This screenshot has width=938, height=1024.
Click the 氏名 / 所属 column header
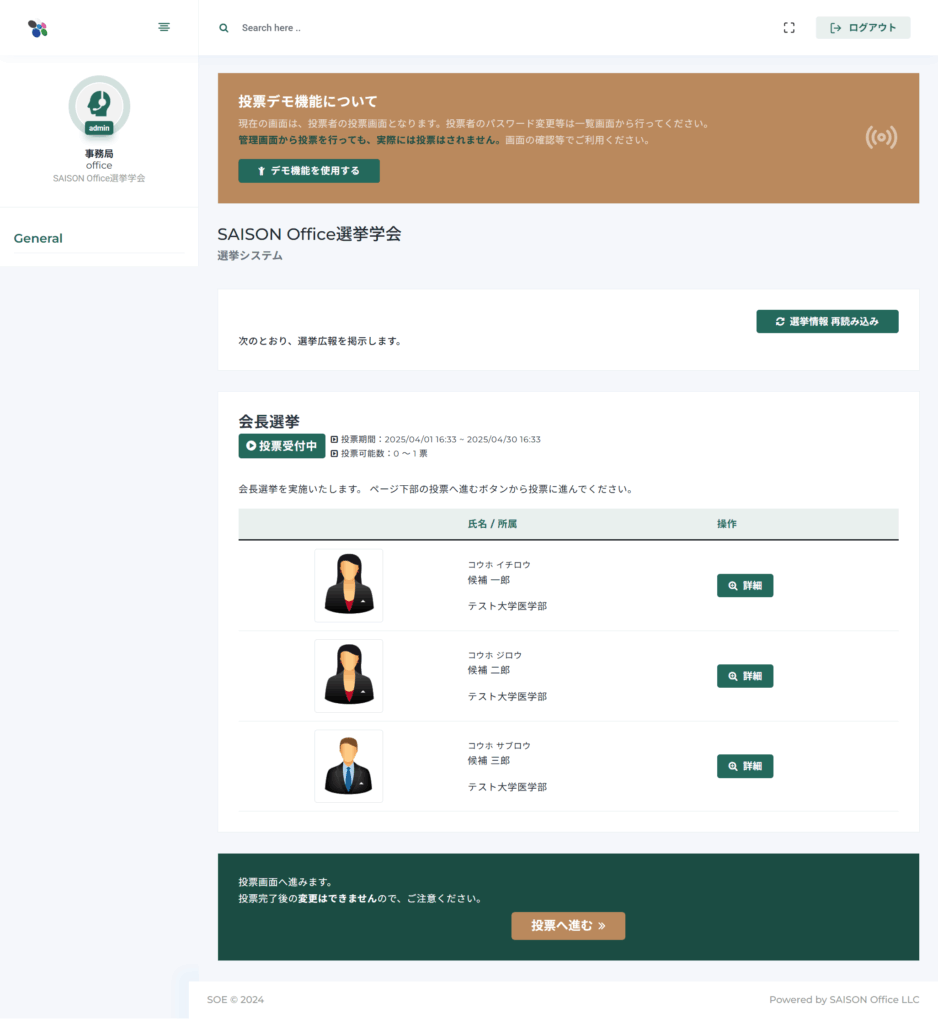click(493, 524)
